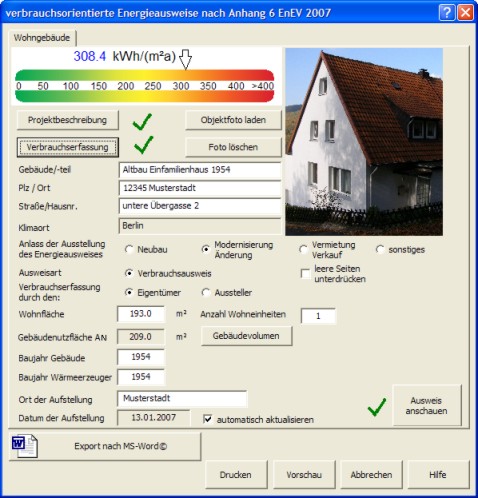Click the Wohnfläche 193.0 field
Viewport: 478px width, 498px height.
pos(141,314)
